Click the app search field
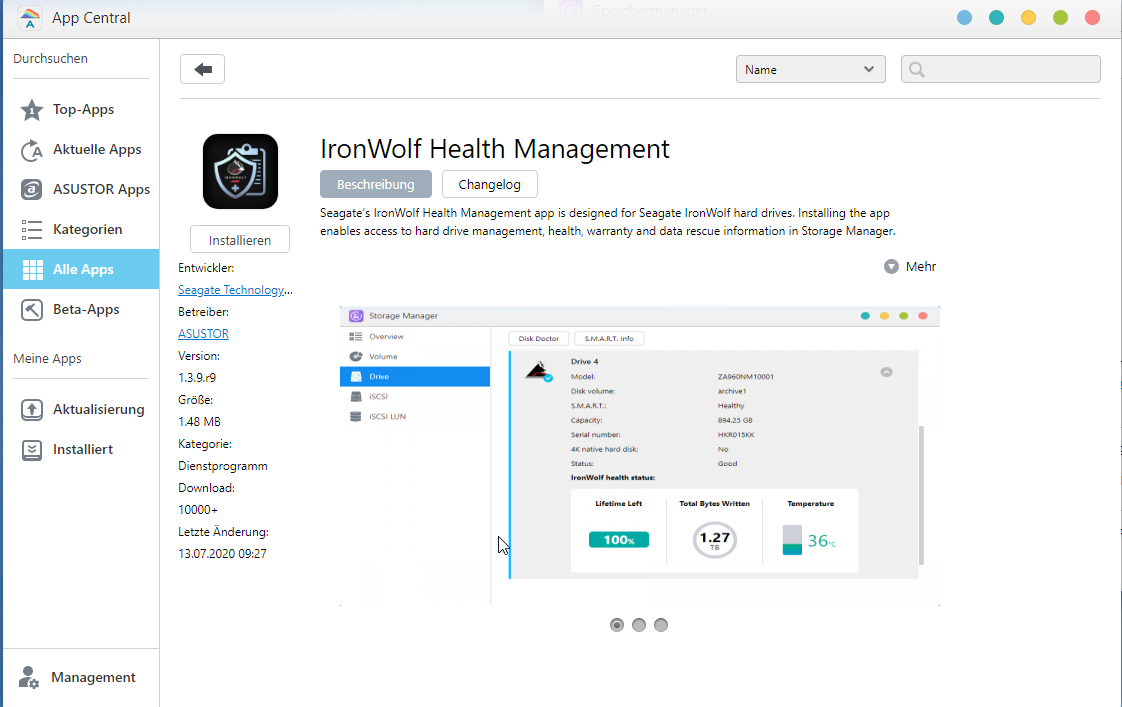 tap(1000, 69)
